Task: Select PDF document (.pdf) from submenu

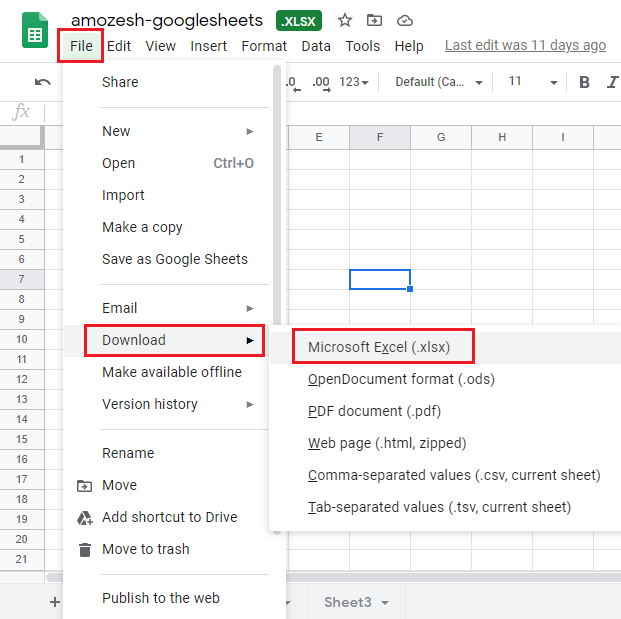Action: click(374, 411)
